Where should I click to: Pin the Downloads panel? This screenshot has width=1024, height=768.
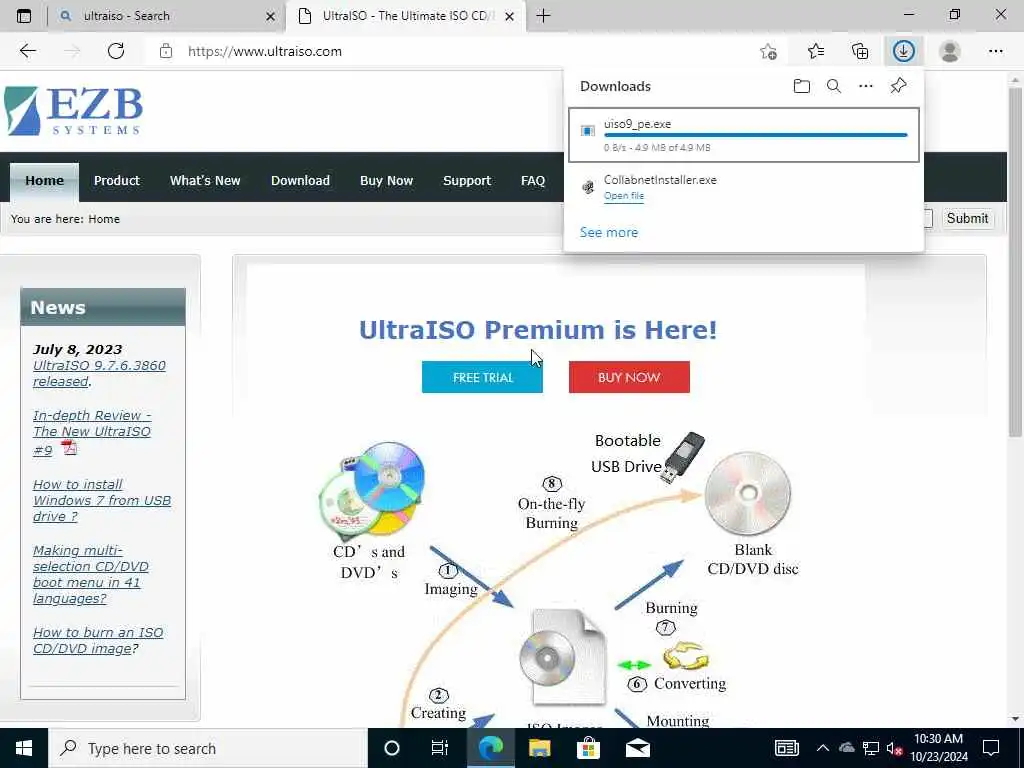click(x=899, y=86)
